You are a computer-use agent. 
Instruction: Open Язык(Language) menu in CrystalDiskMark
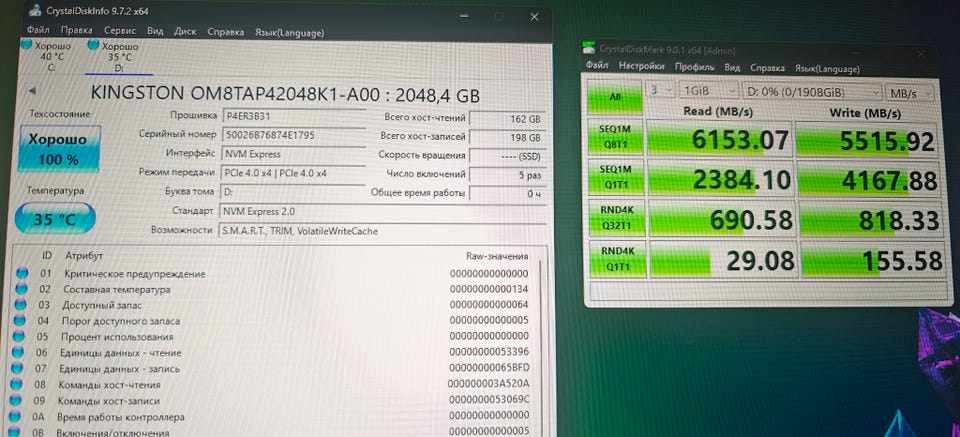[827, 69]
